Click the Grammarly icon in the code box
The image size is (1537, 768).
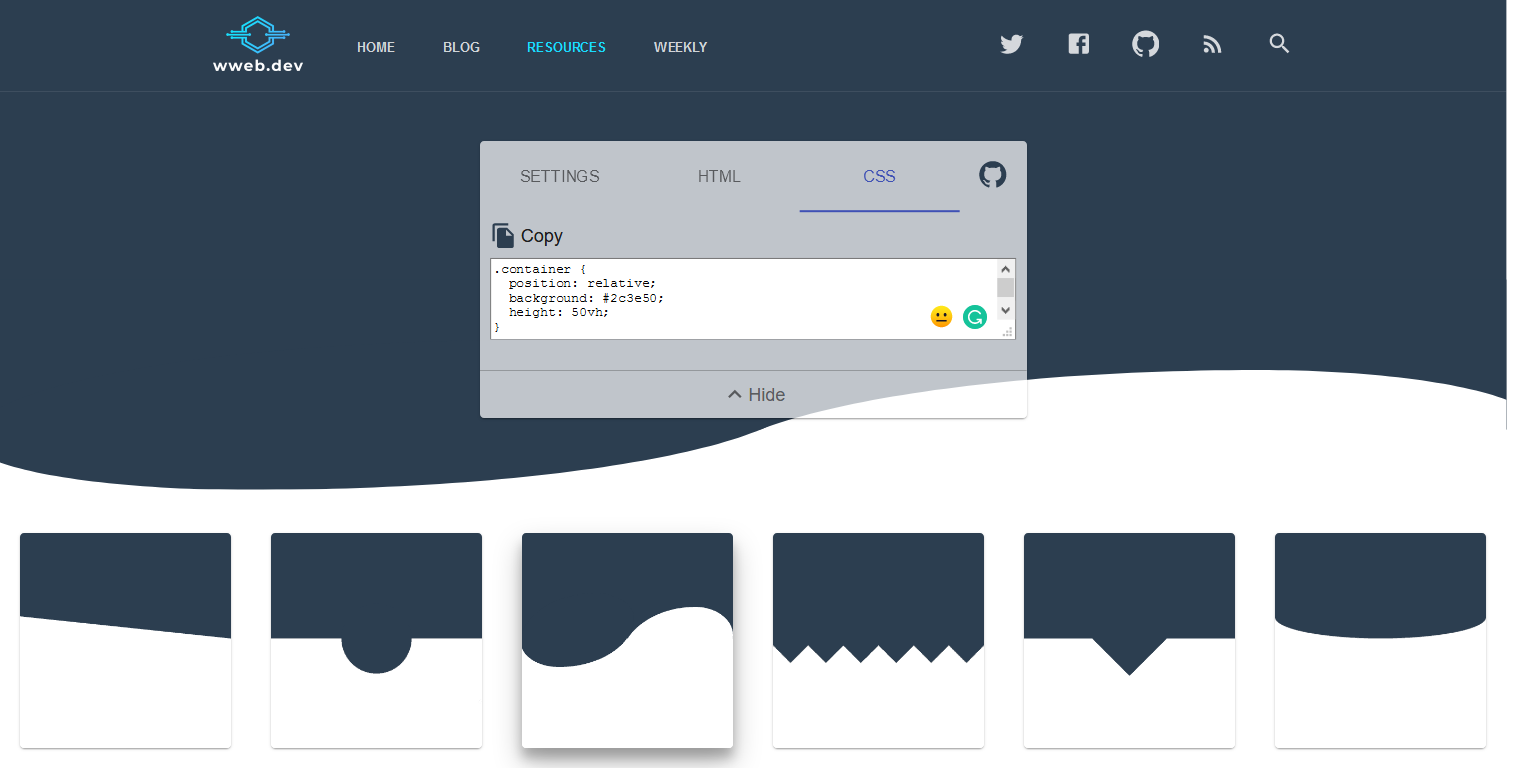(975, 317)
